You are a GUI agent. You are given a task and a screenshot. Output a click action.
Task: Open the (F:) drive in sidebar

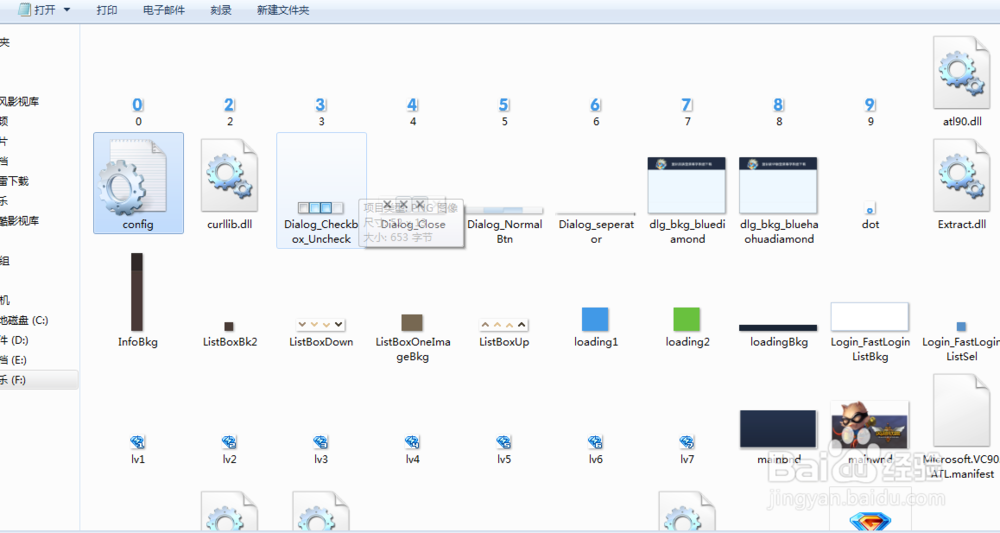click(x=38, y=380)
